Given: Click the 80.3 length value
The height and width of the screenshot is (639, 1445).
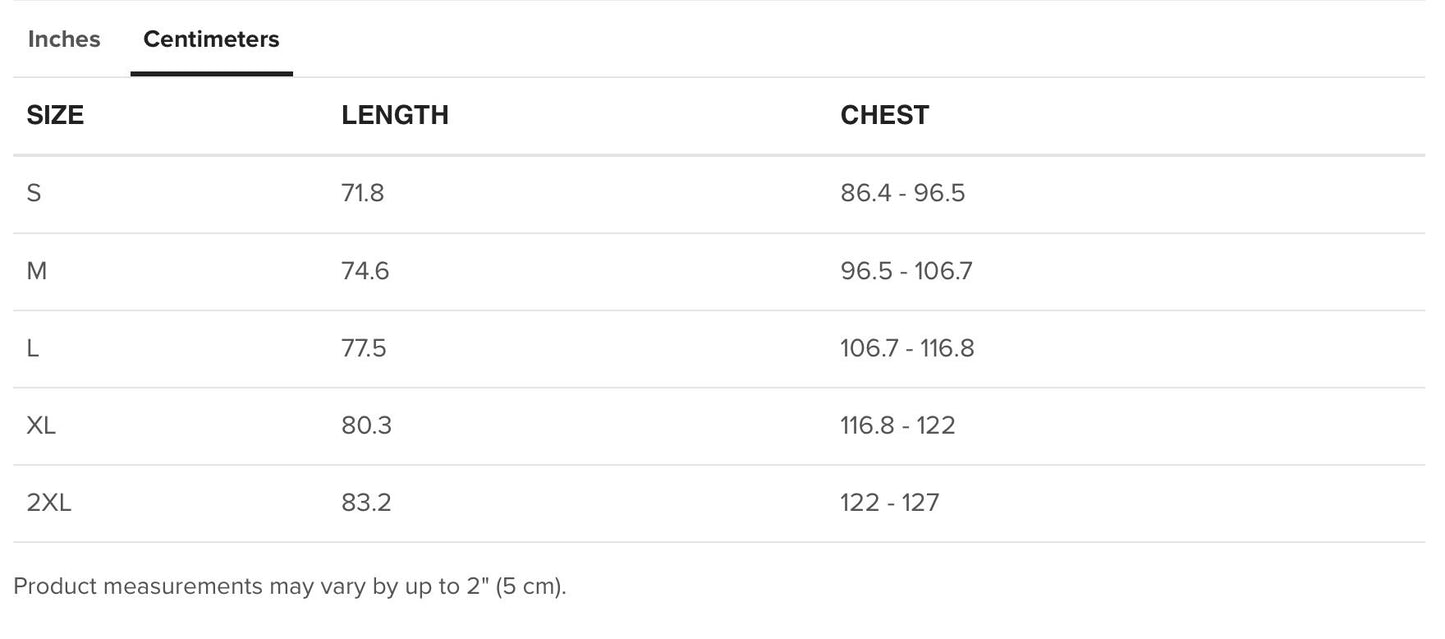Looking at the screenshot, I should click(x=366, y=425).
